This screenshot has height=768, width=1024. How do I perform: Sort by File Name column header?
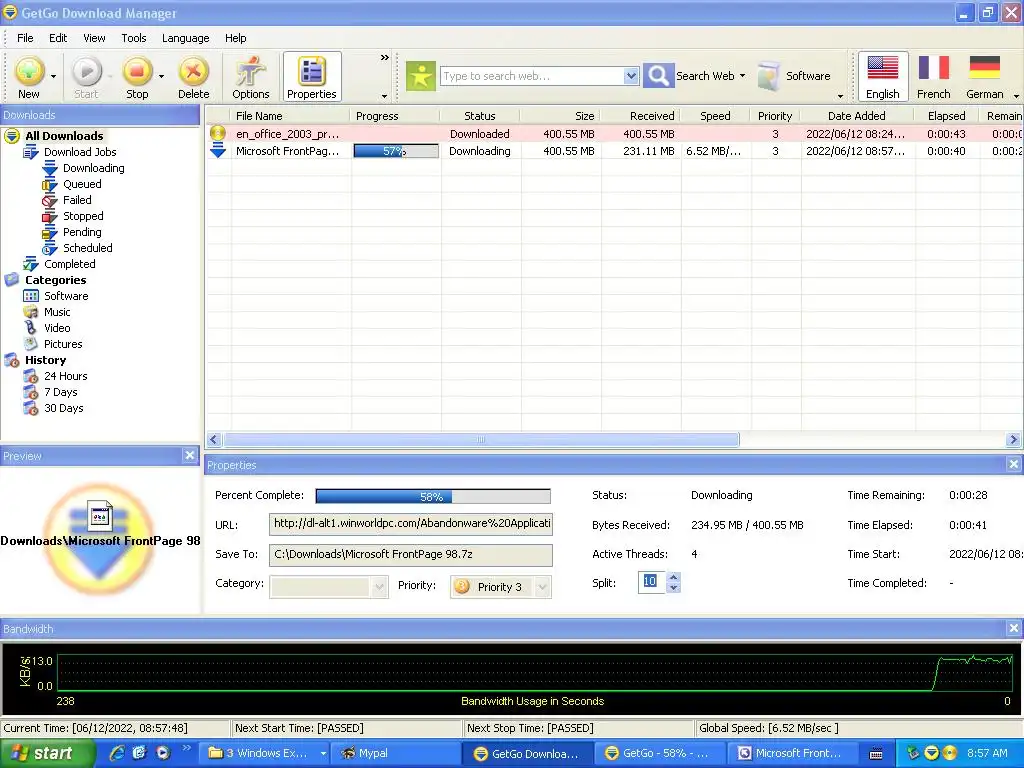click(291, 116)
